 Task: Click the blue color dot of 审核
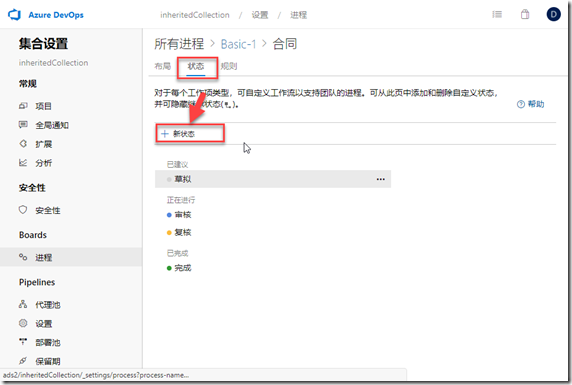169,215
